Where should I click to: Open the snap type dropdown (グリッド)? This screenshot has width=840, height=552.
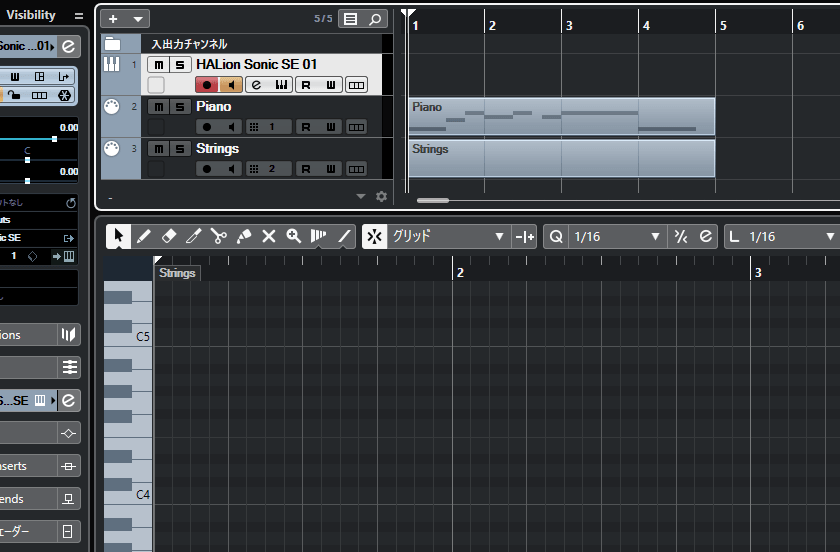click(448, 236)
